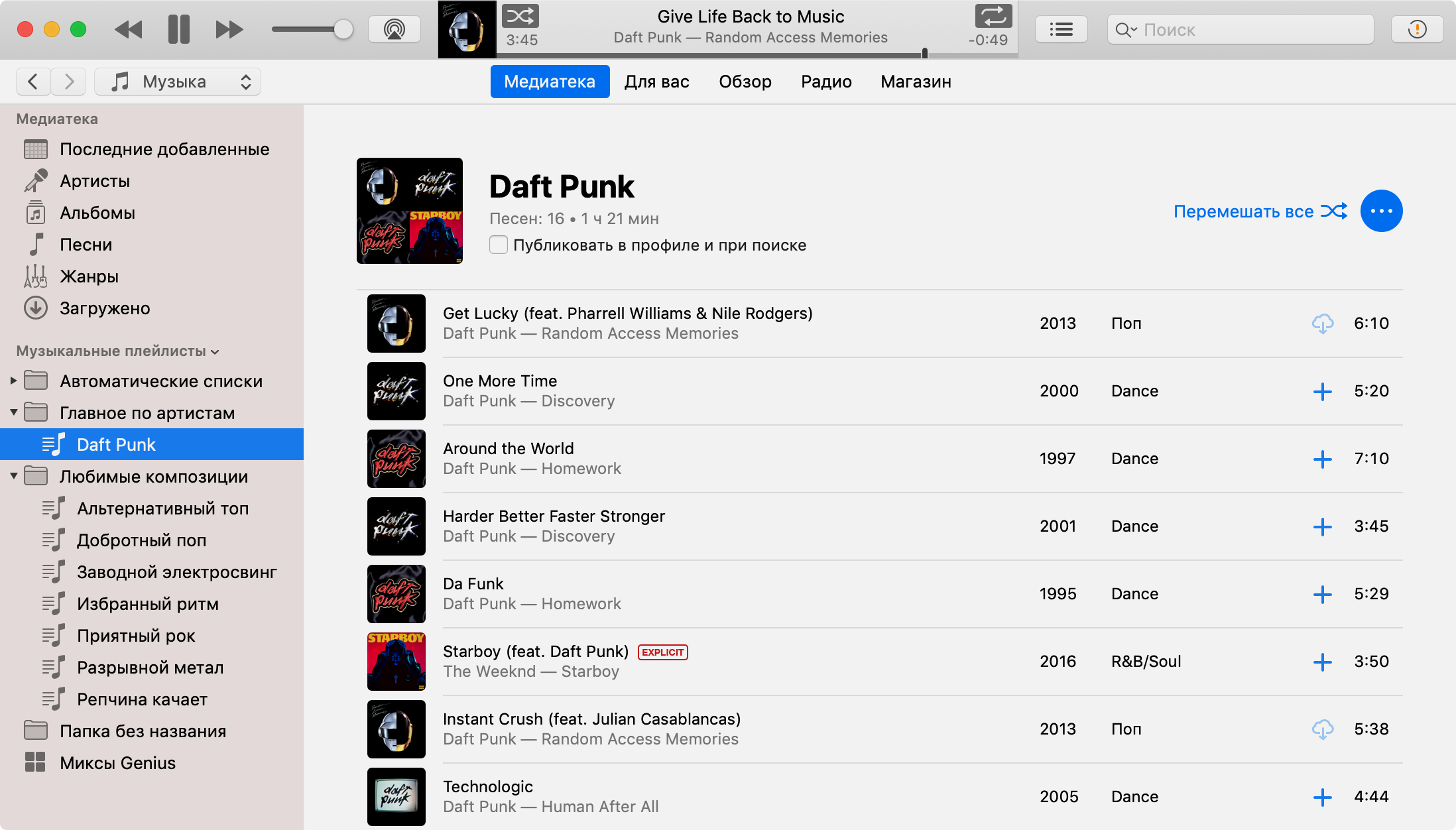Expand the Автоматические списки folder
1456x830 pixels.
click(x=13, y=381)
